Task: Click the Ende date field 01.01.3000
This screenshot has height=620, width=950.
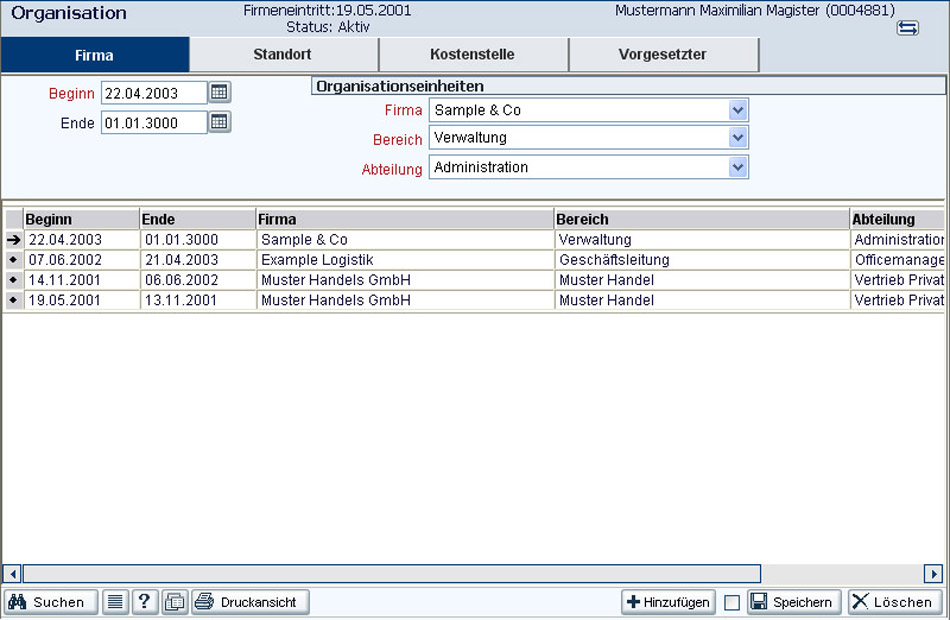Action: [x=154, y=122]
